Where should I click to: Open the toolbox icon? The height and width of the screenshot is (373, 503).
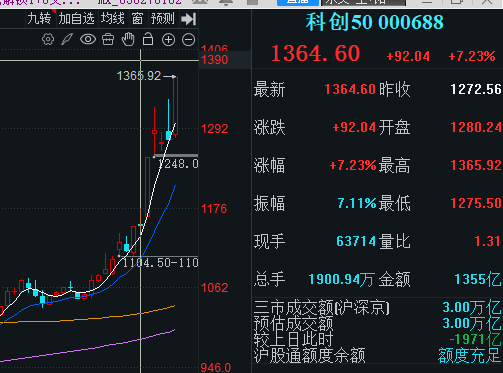point(108,40)
